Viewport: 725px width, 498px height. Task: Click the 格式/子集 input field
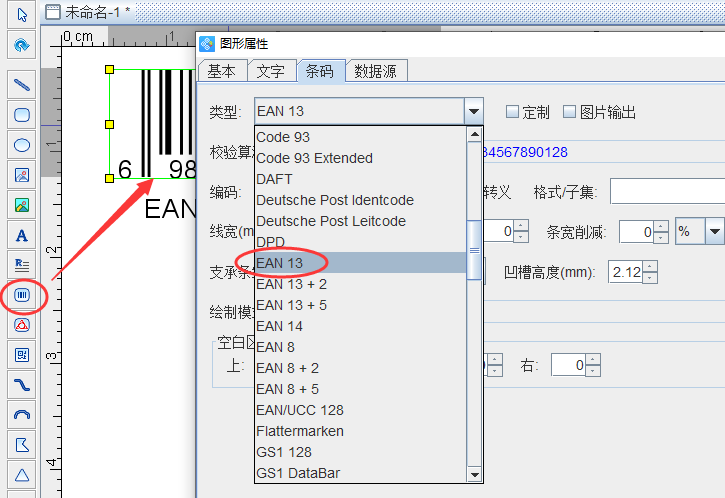(x=668, y=191)
